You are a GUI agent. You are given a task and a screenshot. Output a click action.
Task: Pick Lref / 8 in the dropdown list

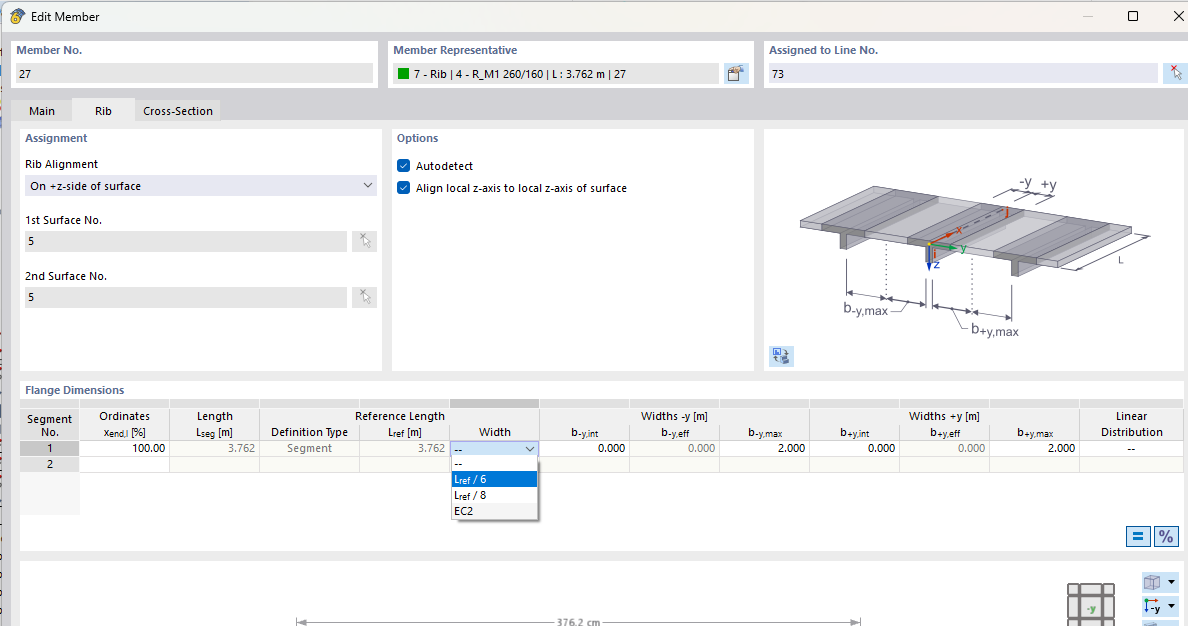point(494,495)
